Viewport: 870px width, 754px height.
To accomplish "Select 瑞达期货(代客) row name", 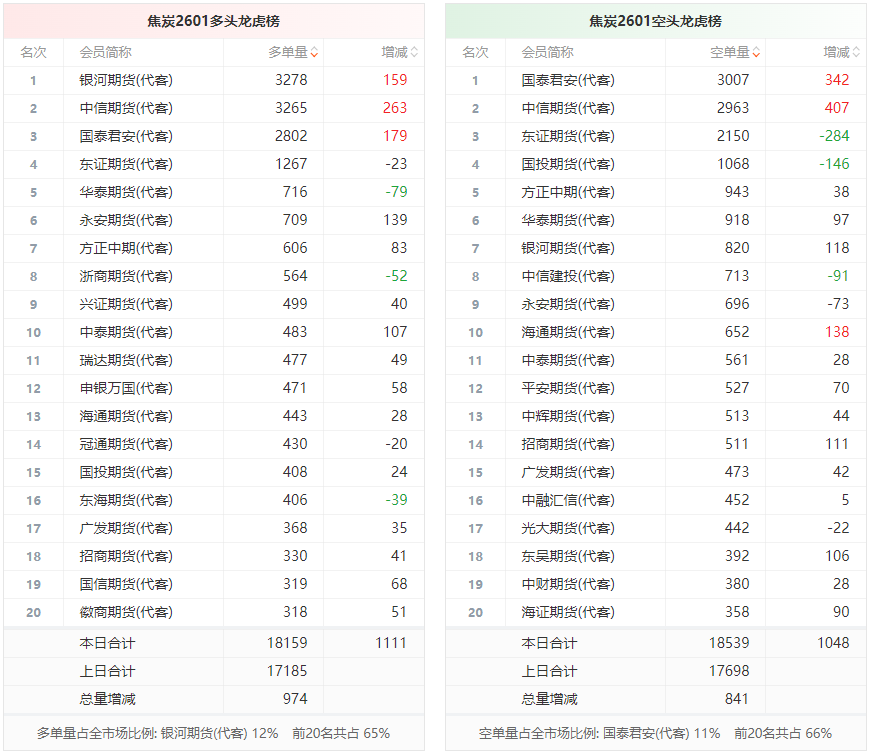I will coord(126,360).
